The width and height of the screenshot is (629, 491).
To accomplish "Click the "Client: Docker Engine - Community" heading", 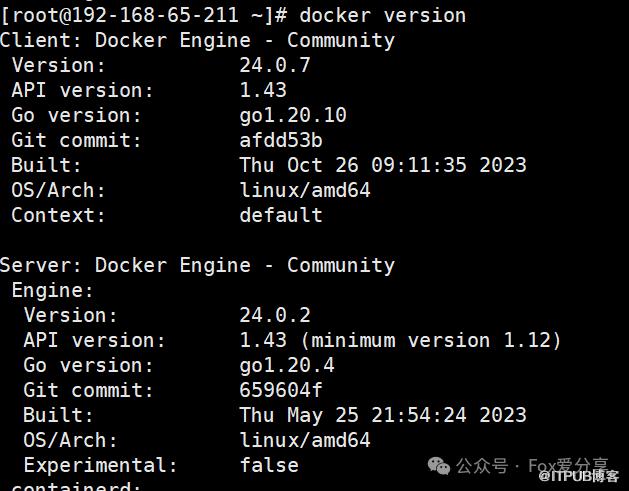I will pyautogui.click(x=197, y=40).
